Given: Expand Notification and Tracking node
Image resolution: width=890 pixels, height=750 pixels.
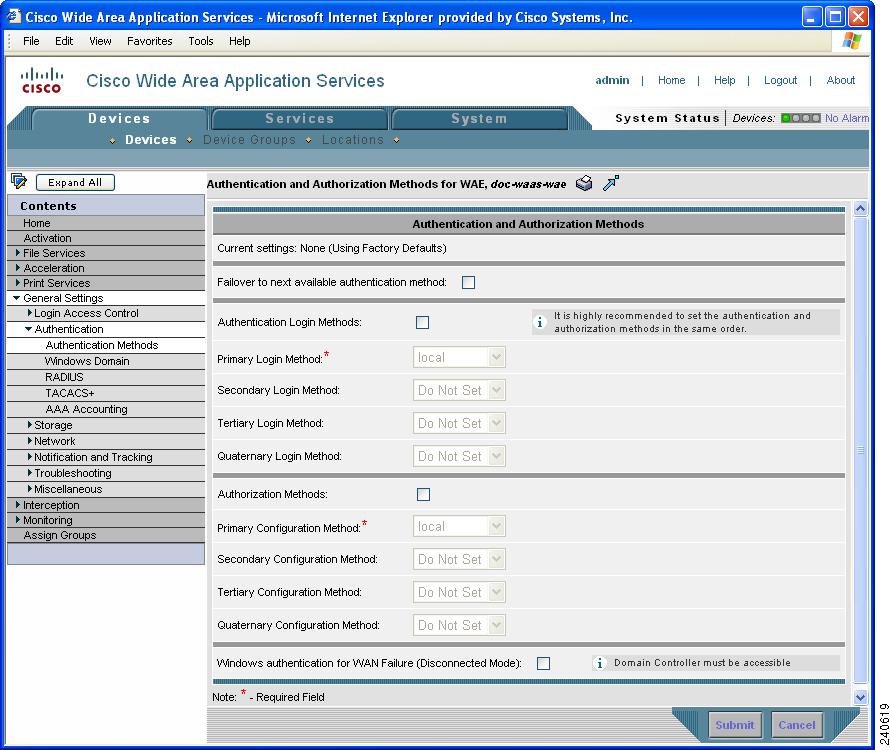Looking at the screenshot, I should (30, 456).
